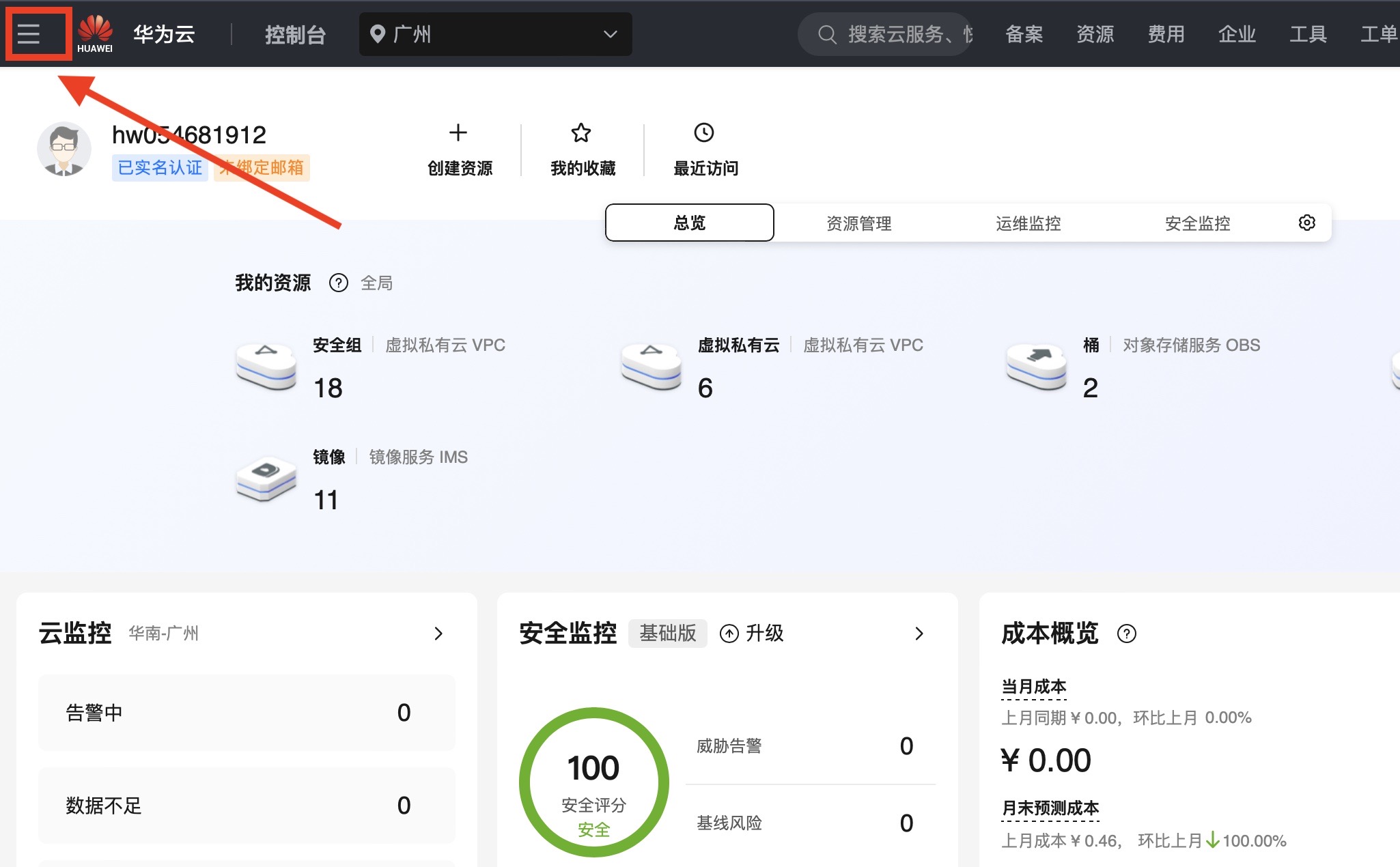Click 控制台 console link
This screenshot has height=867, width=1400.
[295, 34]
